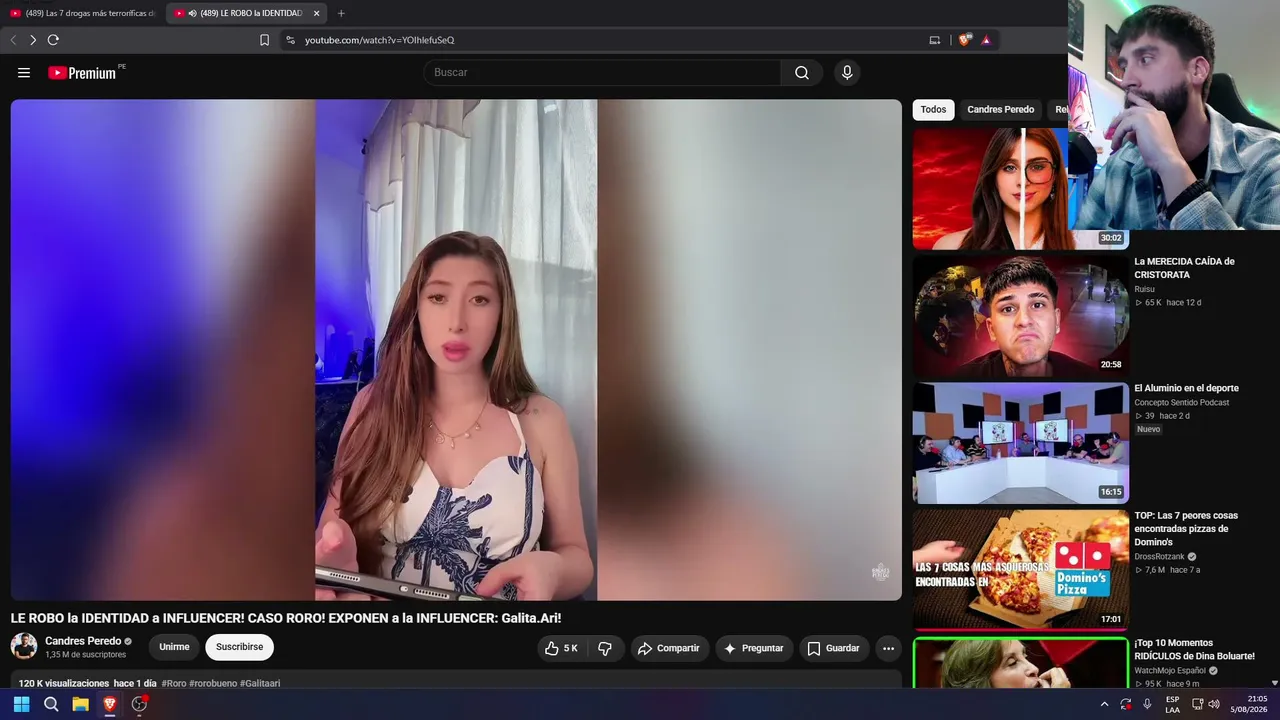Open the Candres Peredo channel name link

pyautogui.click(x=83, y=641)
